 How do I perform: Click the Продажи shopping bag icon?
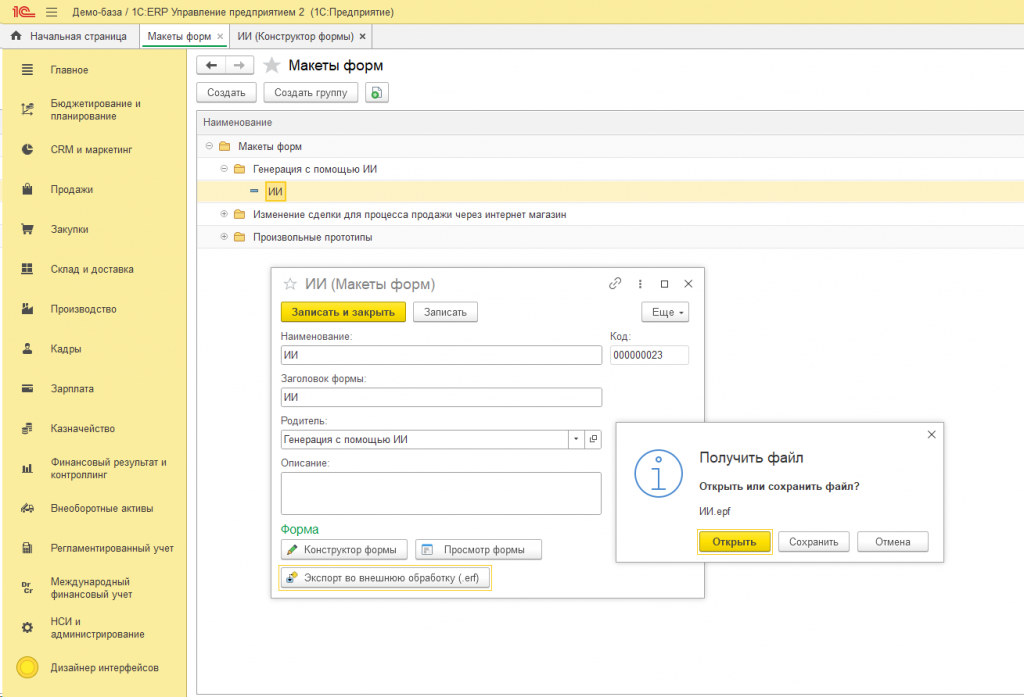(x=27, y=189)
